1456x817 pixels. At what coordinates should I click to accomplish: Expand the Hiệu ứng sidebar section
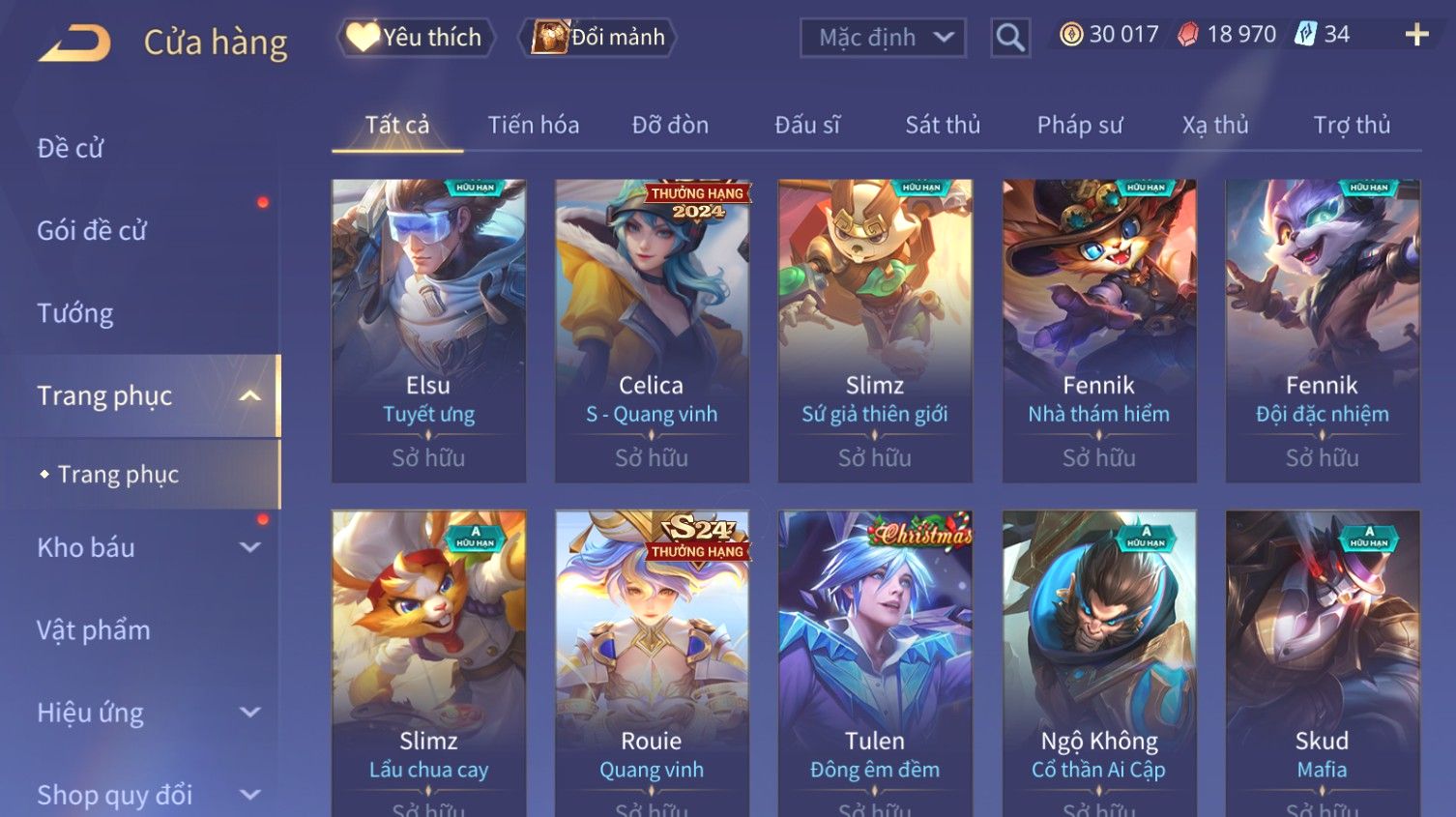coord(250,713)
